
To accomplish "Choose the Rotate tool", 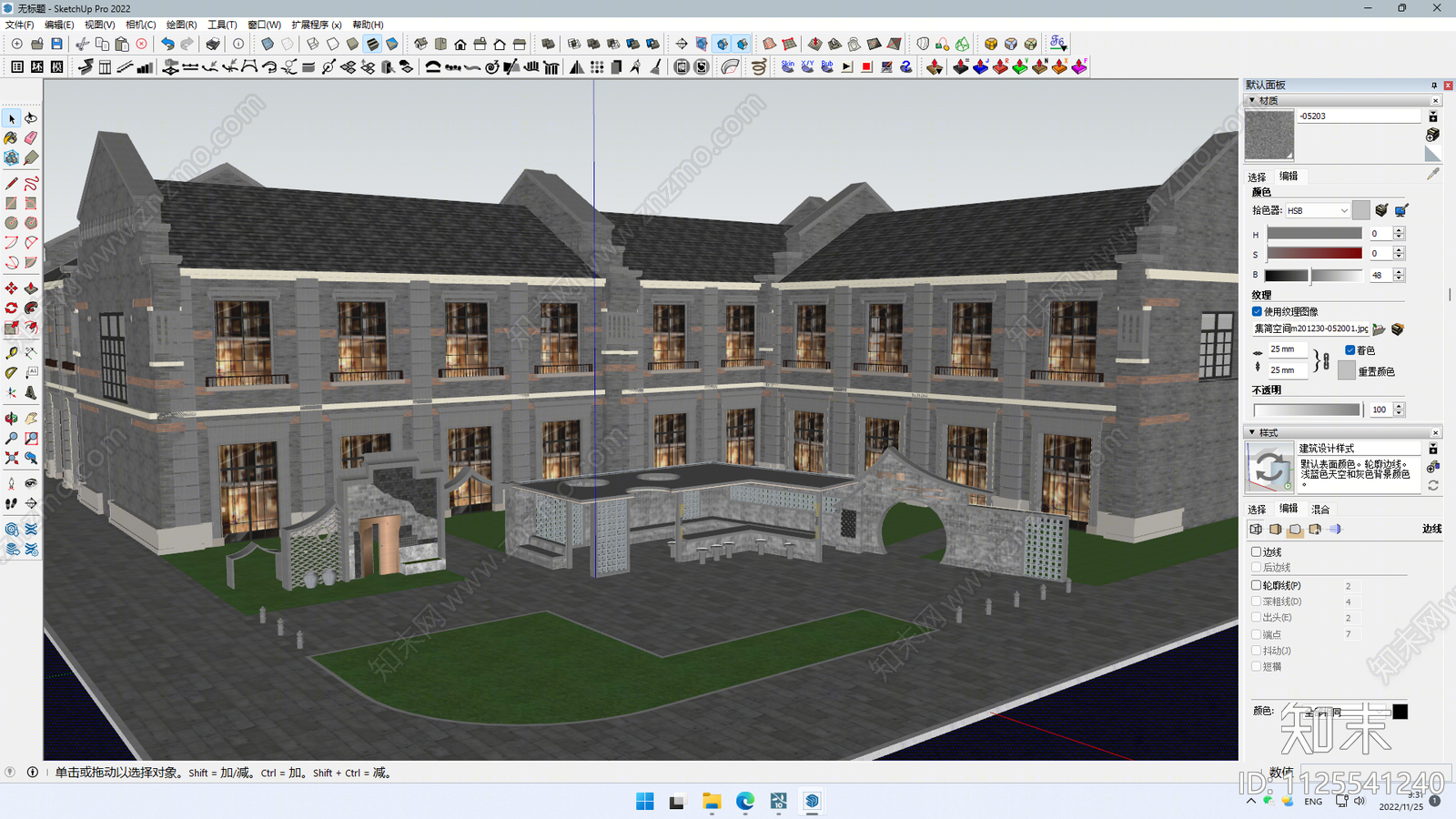I will (12, 308).
